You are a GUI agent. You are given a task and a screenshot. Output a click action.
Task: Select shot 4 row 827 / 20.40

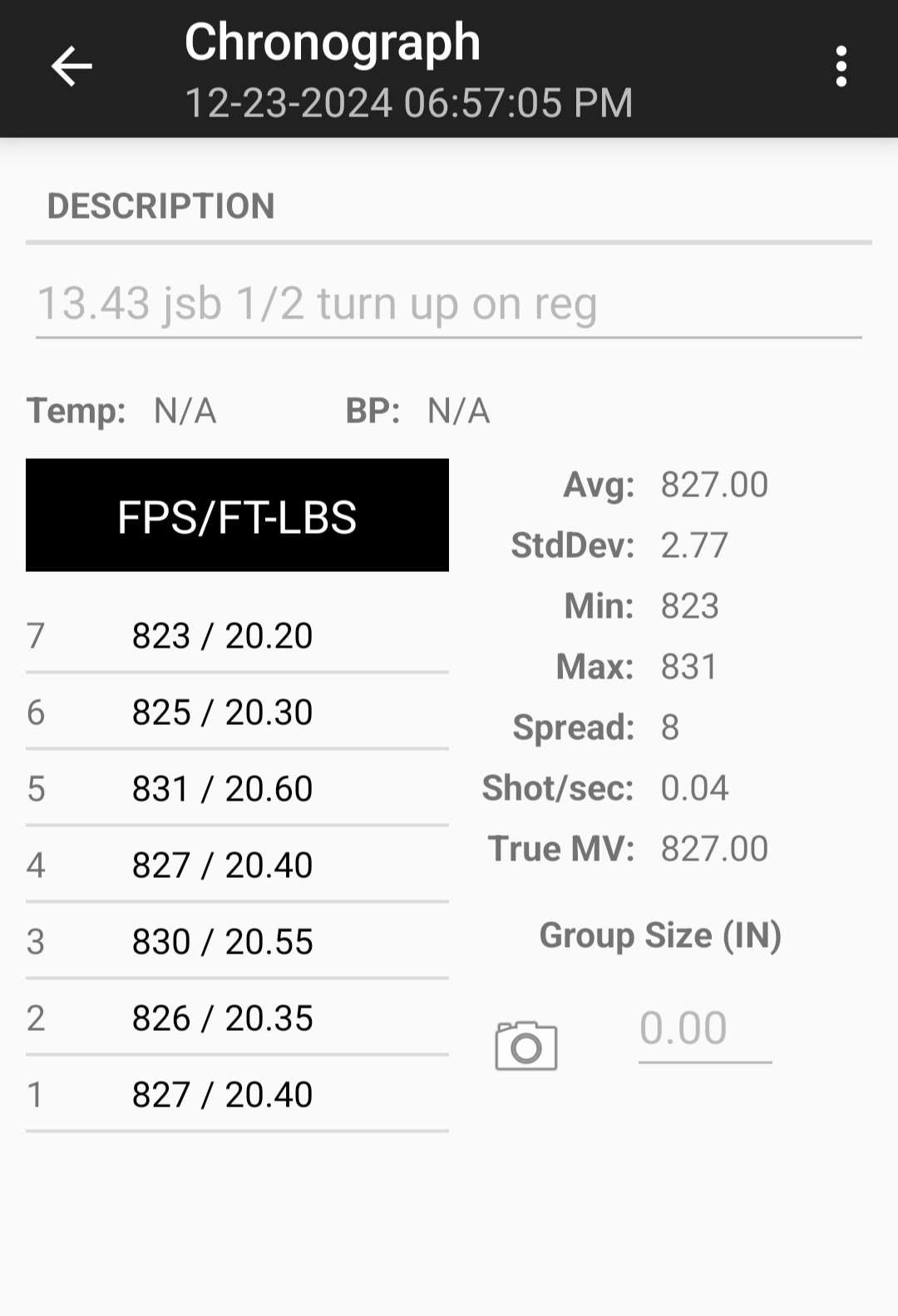coord(237,865)
